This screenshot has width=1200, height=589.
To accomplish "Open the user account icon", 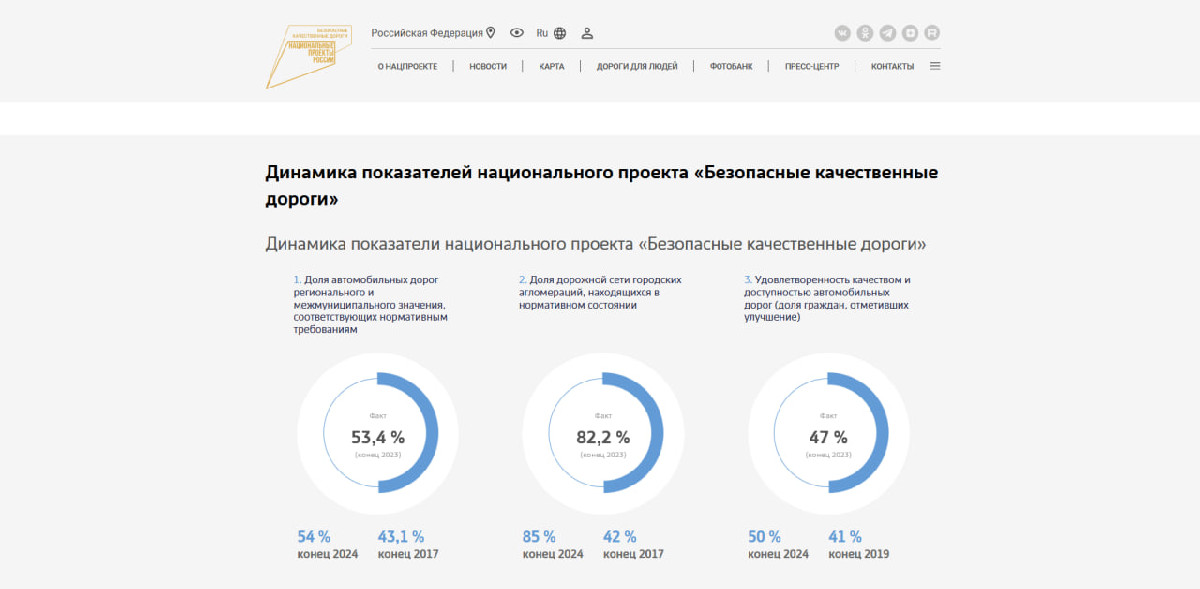I will point(587,33).
